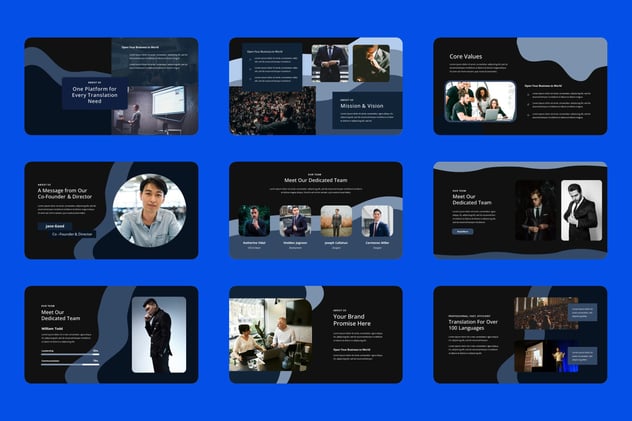Image resolution: width=632 pixels, height=421 pixels.
Task: Select the first team member photo with green background
Action: coord(254,221)
